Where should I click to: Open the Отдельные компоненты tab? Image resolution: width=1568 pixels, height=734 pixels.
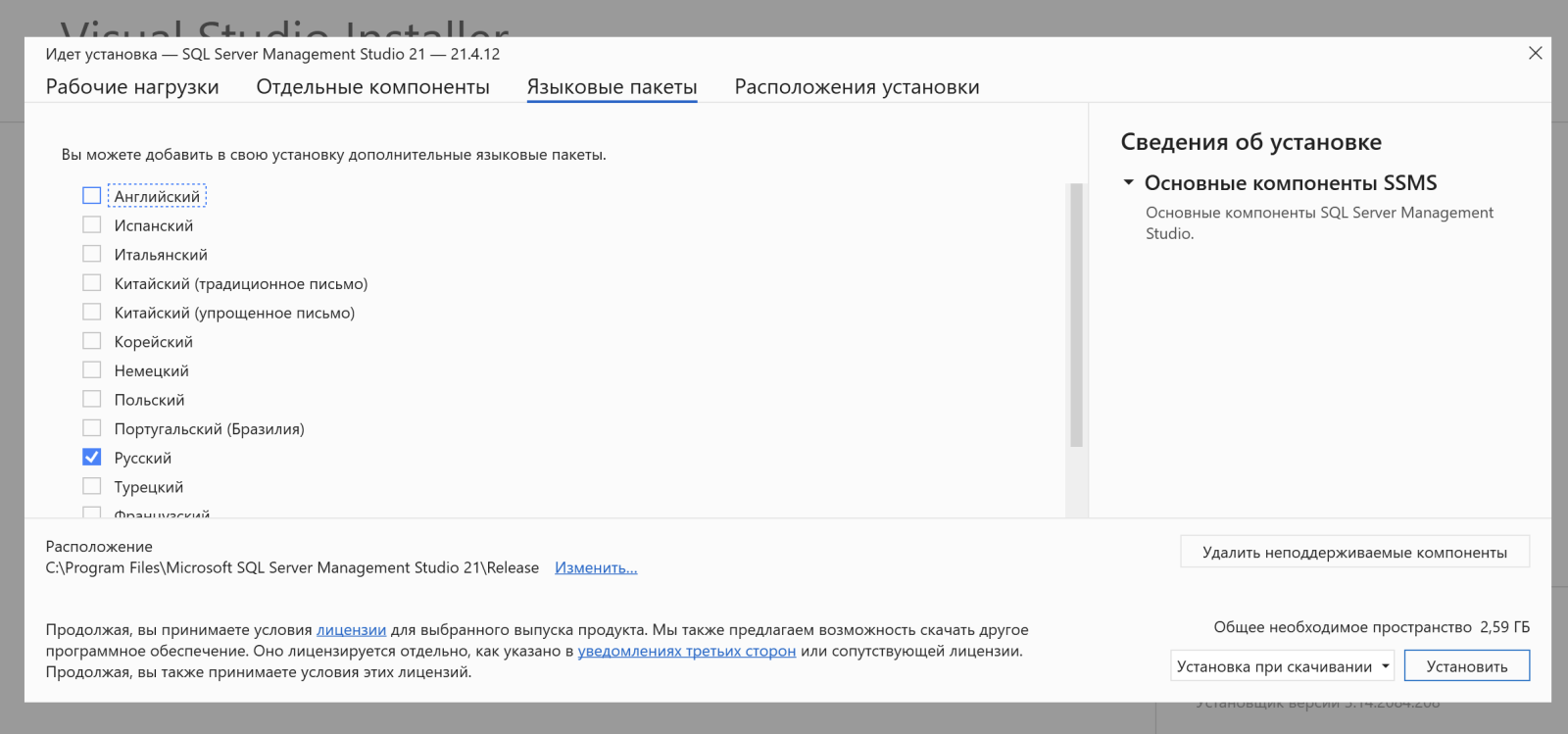point(372,86)
